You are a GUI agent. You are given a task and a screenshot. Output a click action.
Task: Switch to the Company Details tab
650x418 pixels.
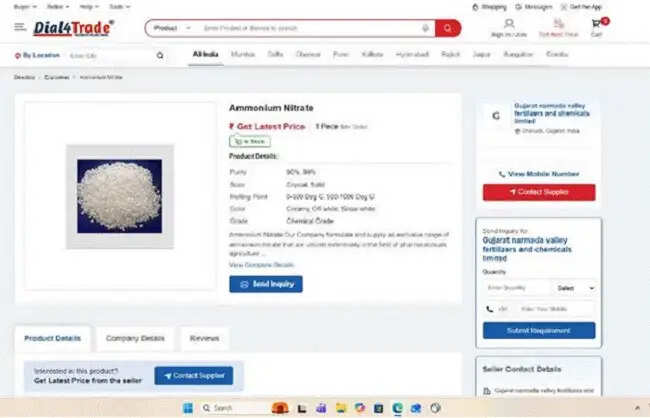135,338
